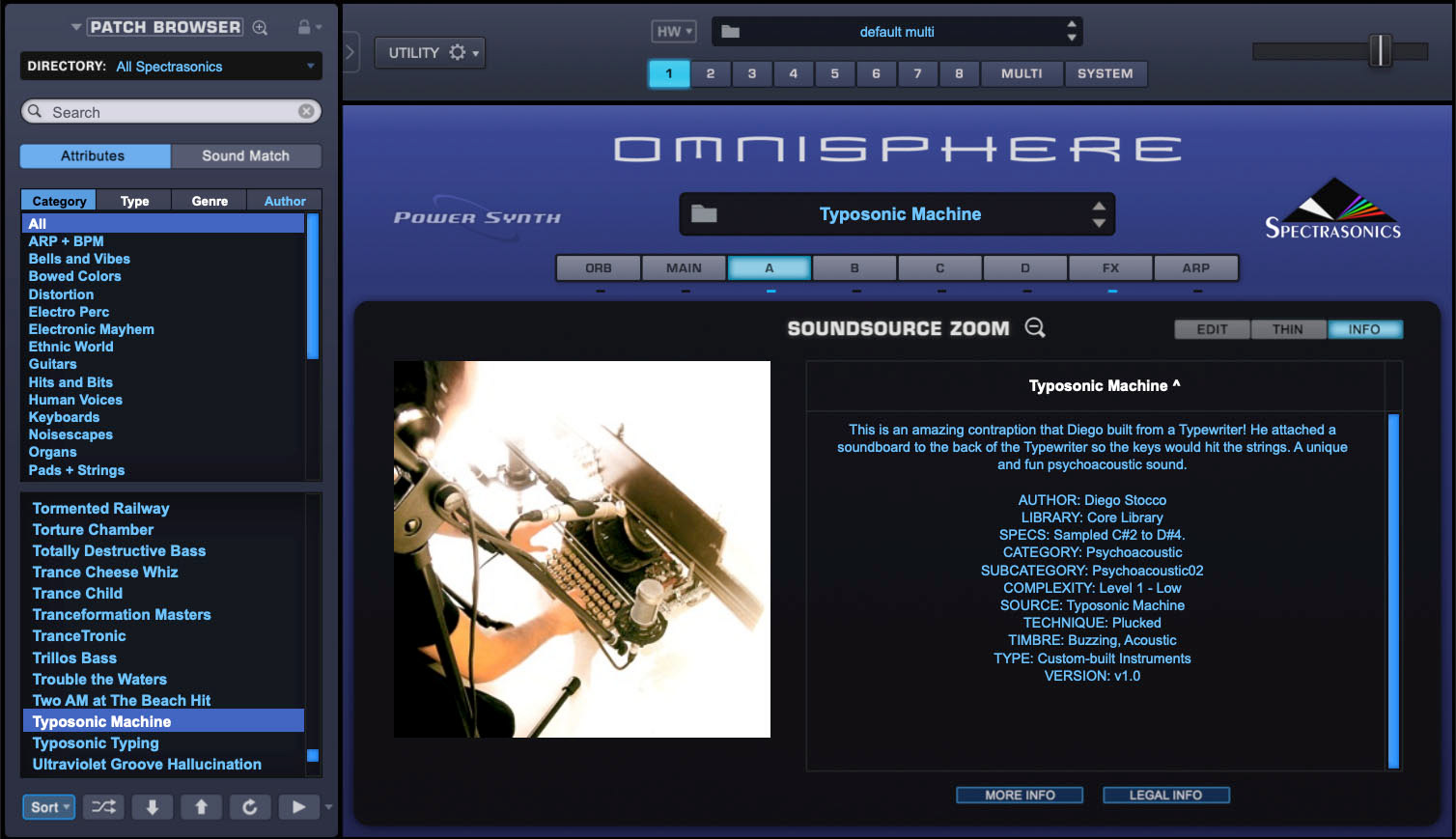Screen dimensions: 1456x839
Task: Select the Type attribute column
Action: [x=134, y=201]
